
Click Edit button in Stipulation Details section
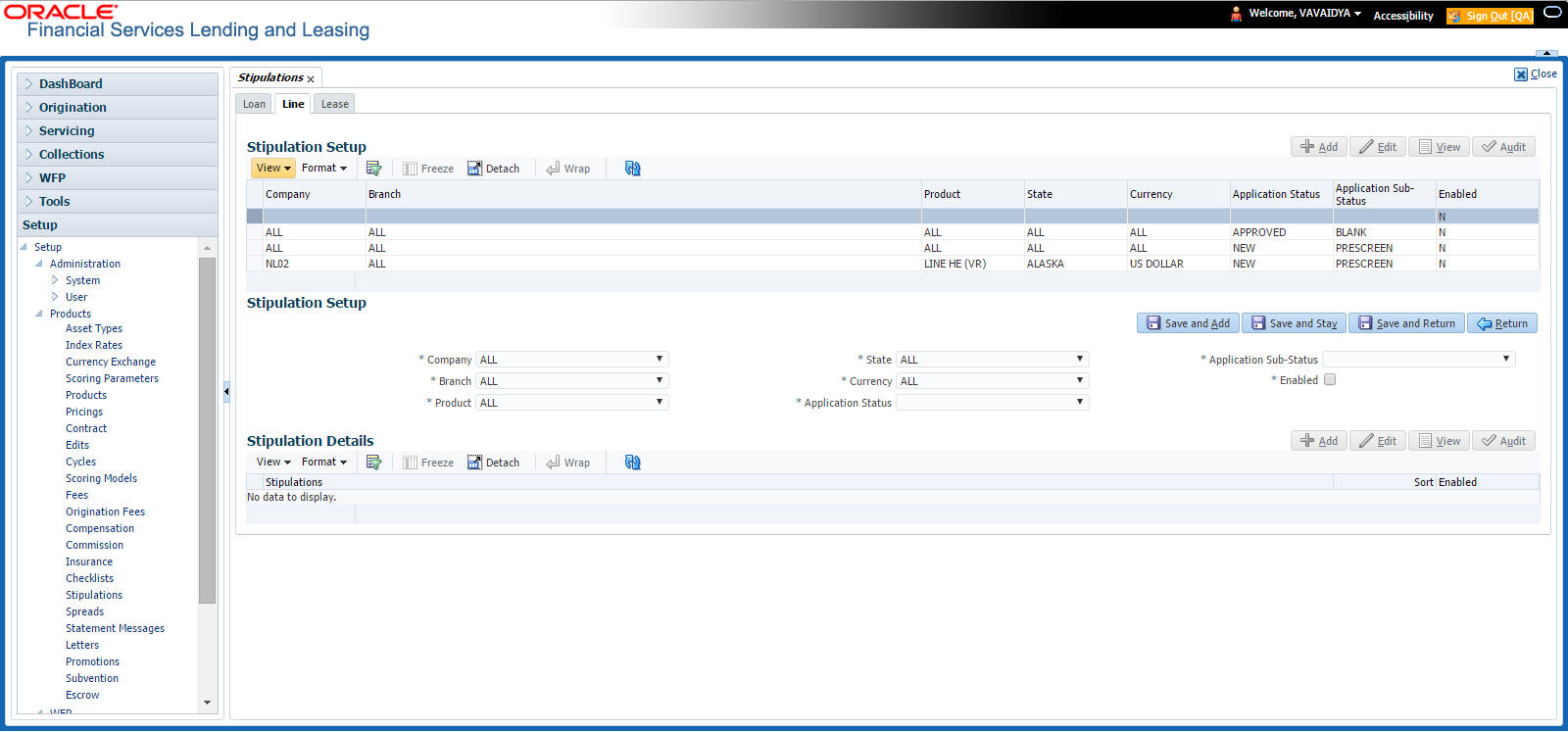(x=1377, y=441)
